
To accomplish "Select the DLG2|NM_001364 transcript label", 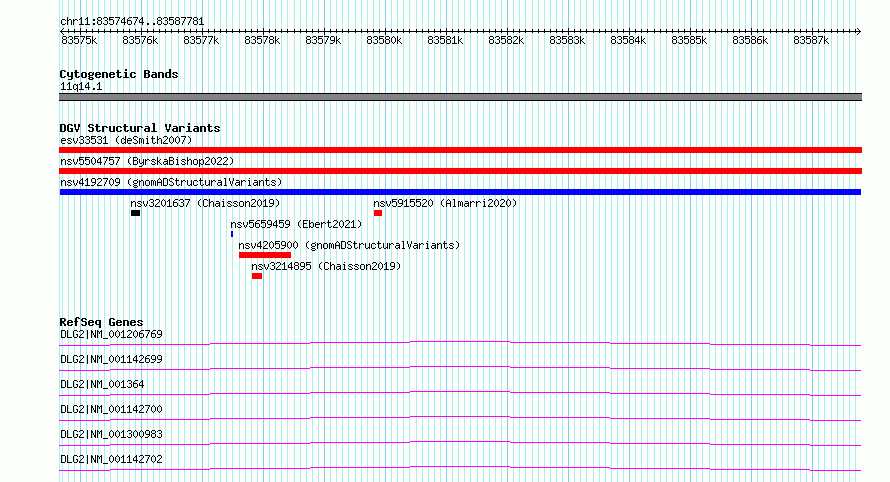I will pos(102,384).
